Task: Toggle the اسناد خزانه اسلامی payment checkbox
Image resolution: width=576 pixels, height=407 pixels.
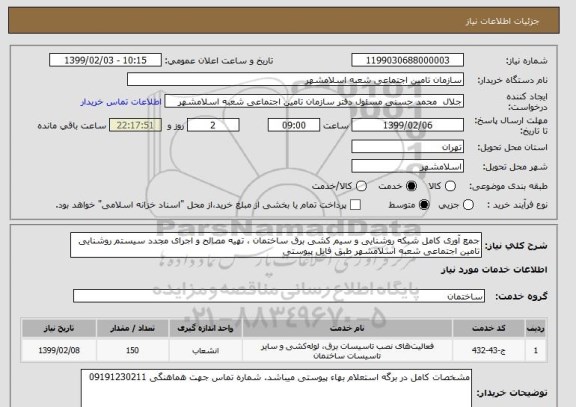Action: [x=355, y=205]
